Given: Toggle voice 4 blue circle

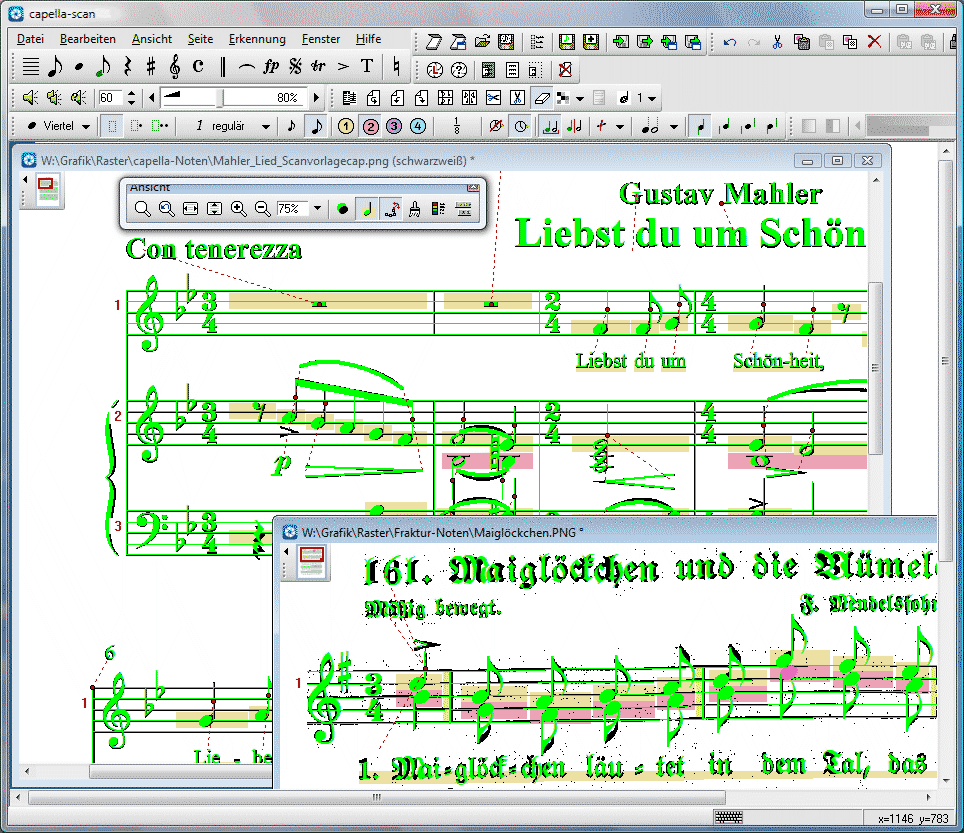Looking at the screenshot, I should pos(418,127).
